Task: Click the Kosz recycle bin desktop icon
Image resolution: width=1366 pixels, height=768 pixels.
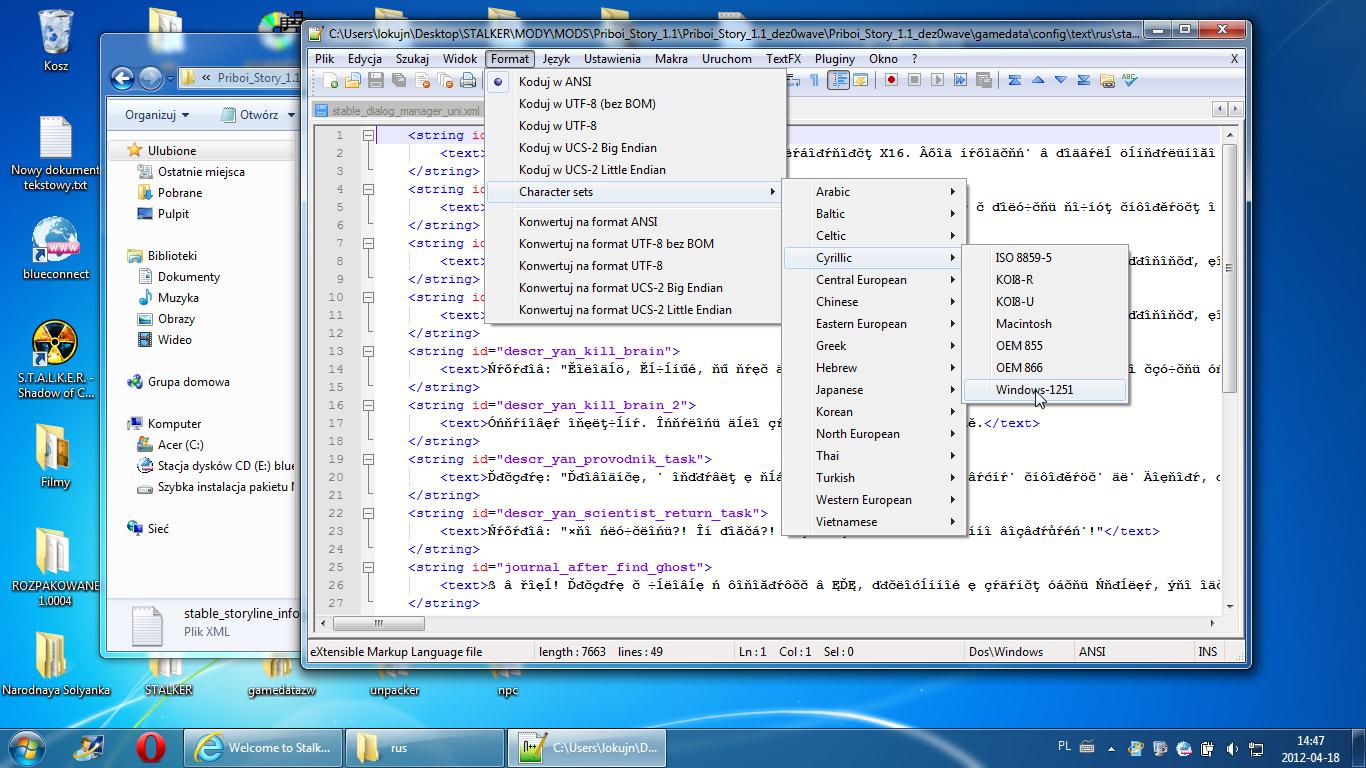Action: [x=55, y=40]
